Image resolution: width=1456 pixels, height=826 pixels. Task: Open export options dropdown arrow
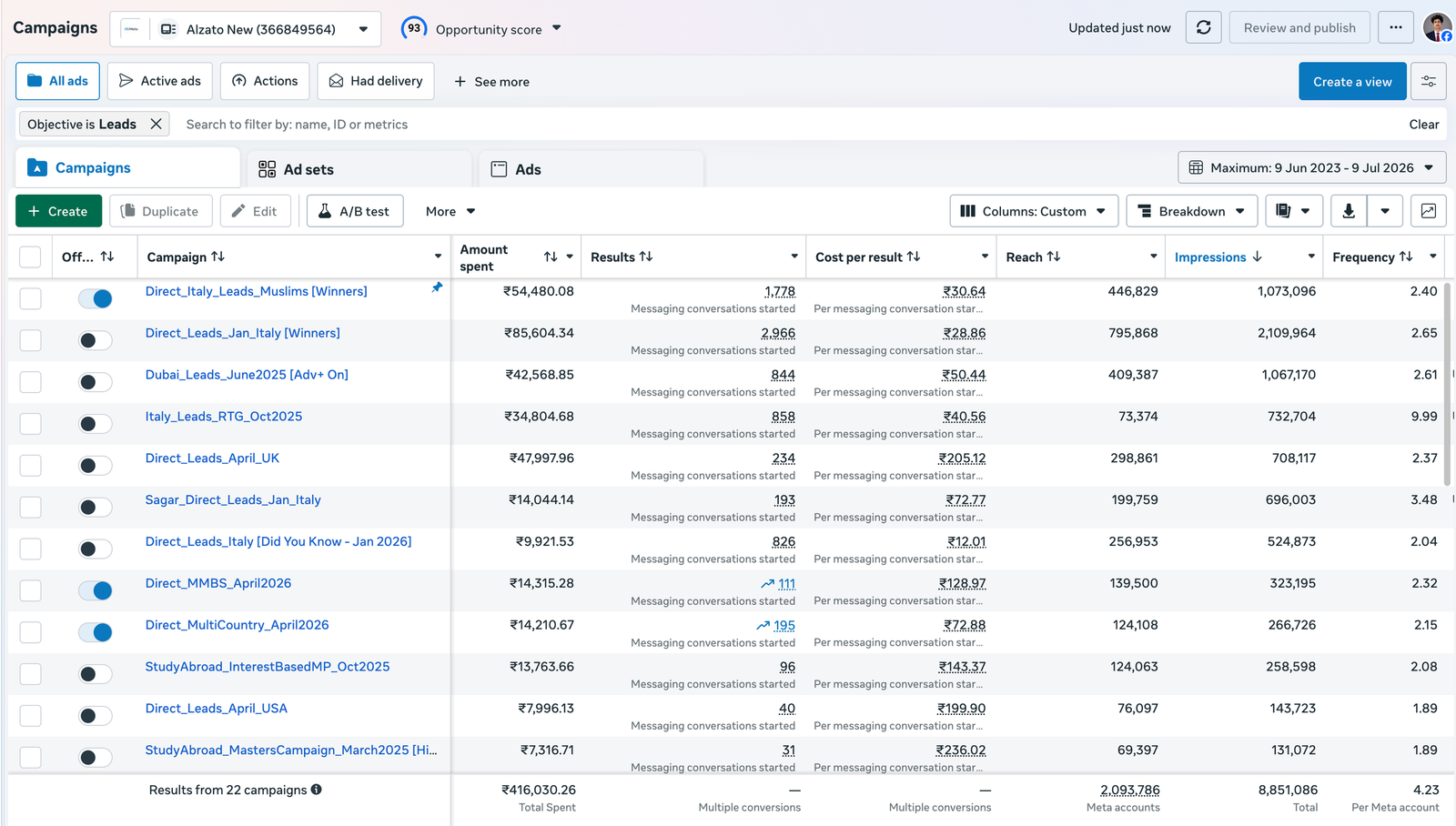pyautogui.click(x=1385, y=211)
